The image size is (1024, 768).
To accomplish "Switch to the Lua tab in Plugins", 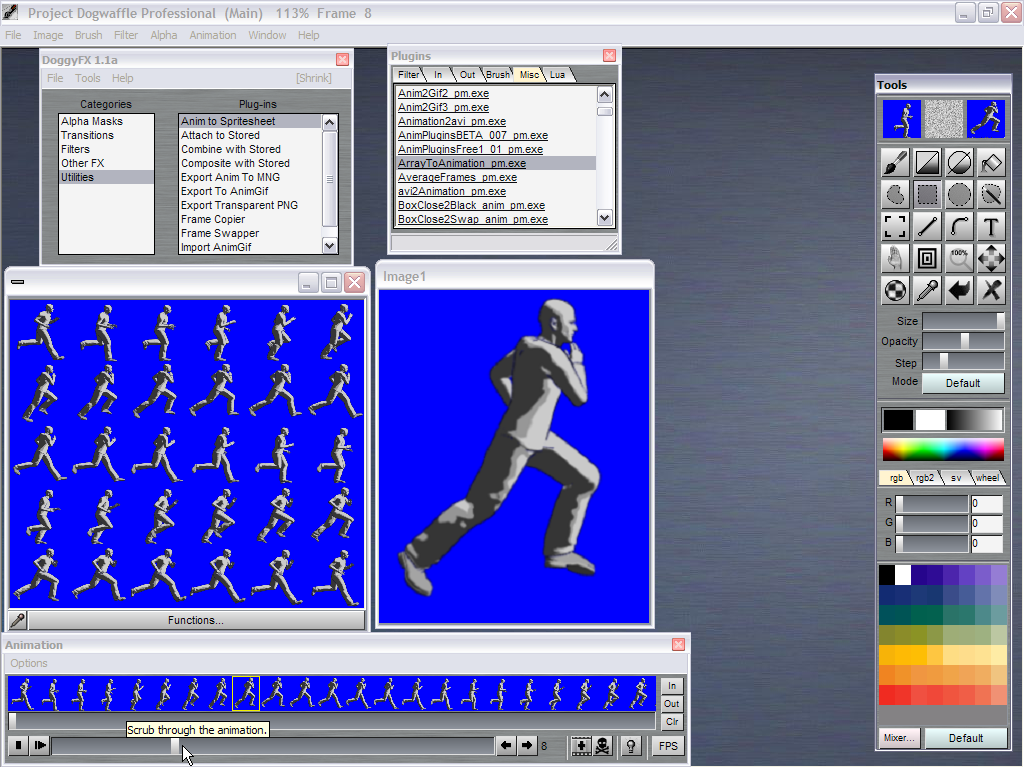I will click(557, 75).
